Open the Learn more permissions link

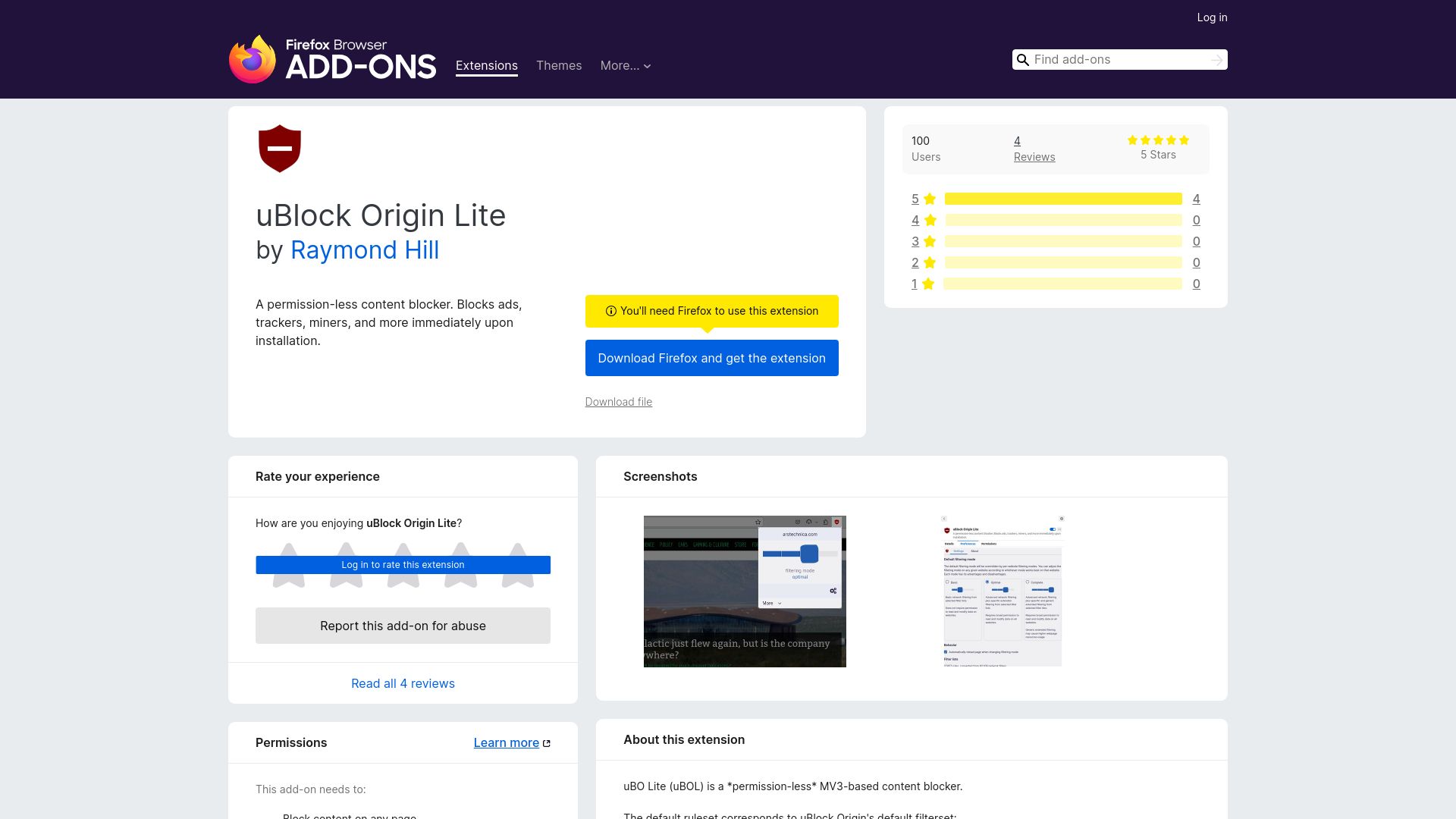[x=507, y=743]
